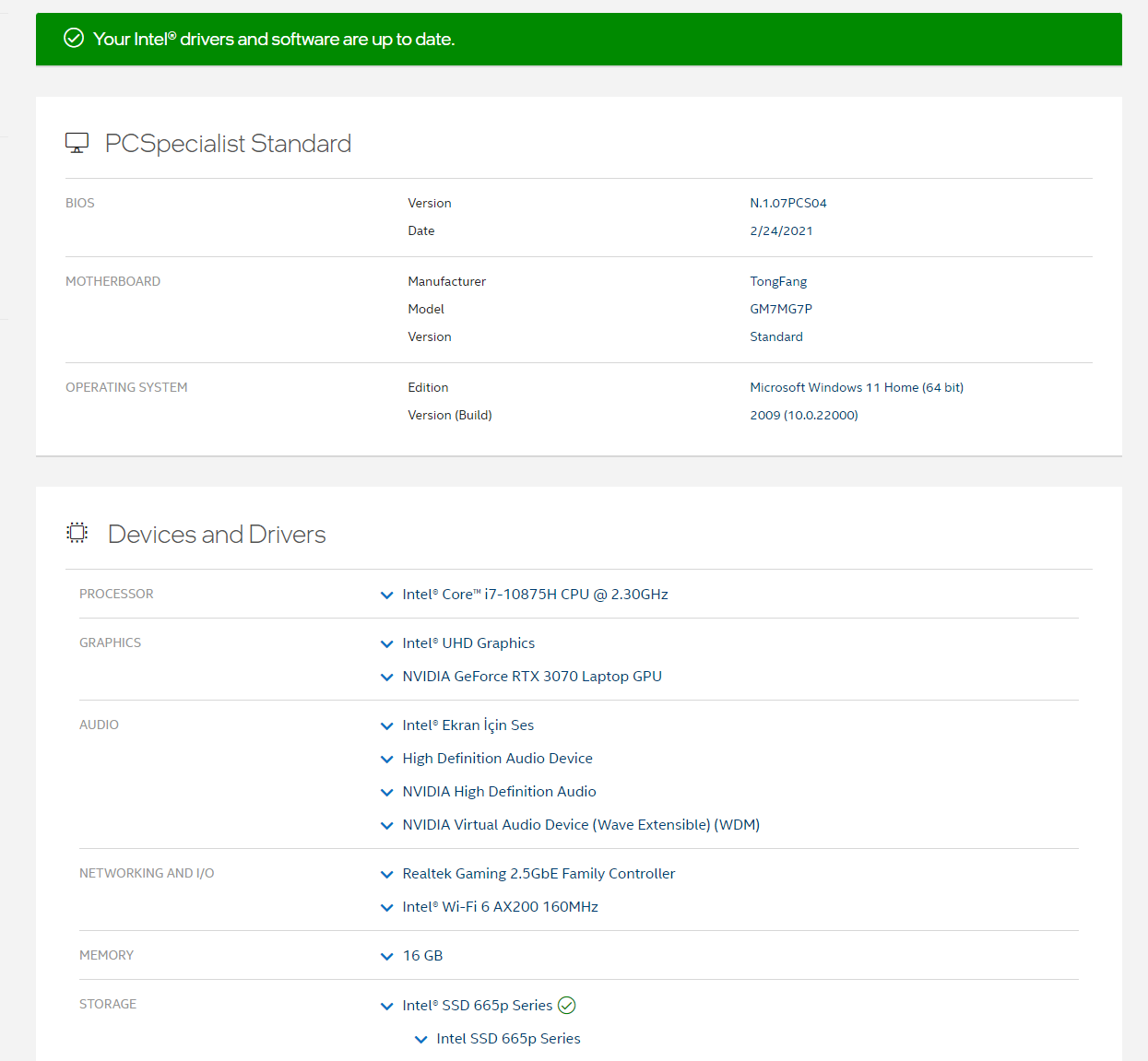Viewport: 1148px width, 1061px height.
Task: Expand the Intel Core i7-10875H chevron
Action: tap(387, 595)
